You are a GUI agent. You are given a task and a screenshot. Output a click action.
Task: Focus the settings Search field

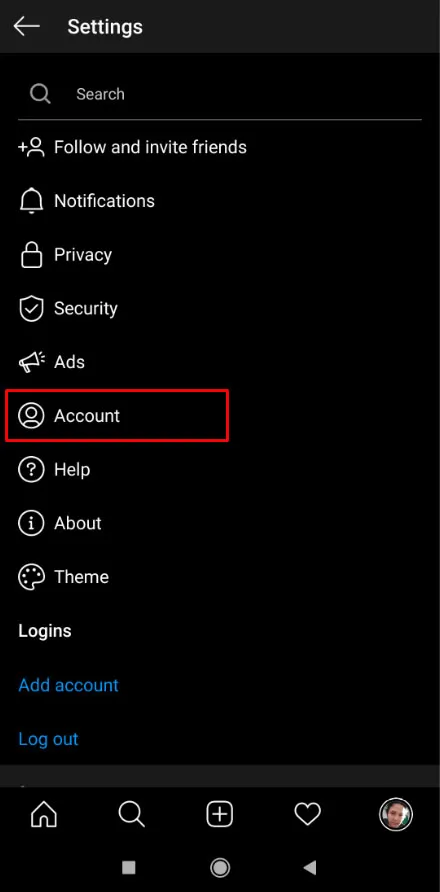[220, 94]
